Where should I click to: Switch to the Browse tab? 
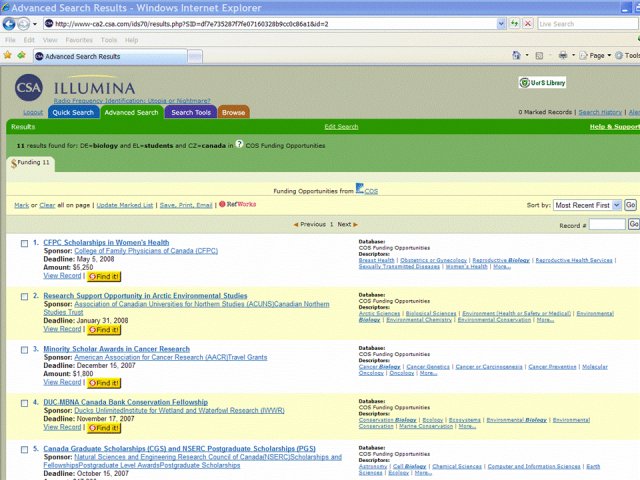click(x=233, y=112)
